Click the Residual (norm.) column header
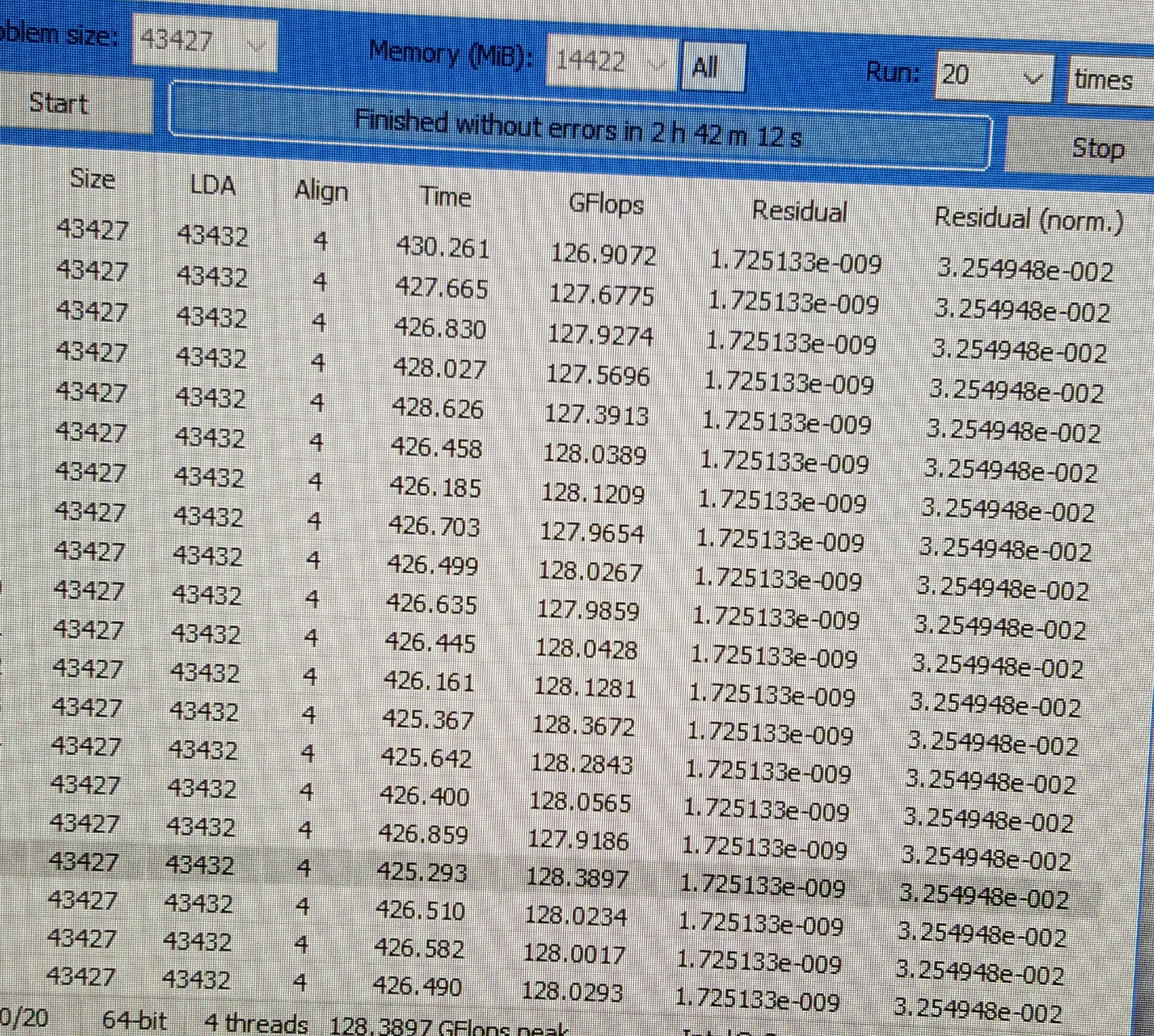The image size is (1154, 1036). pos(1028,220)
